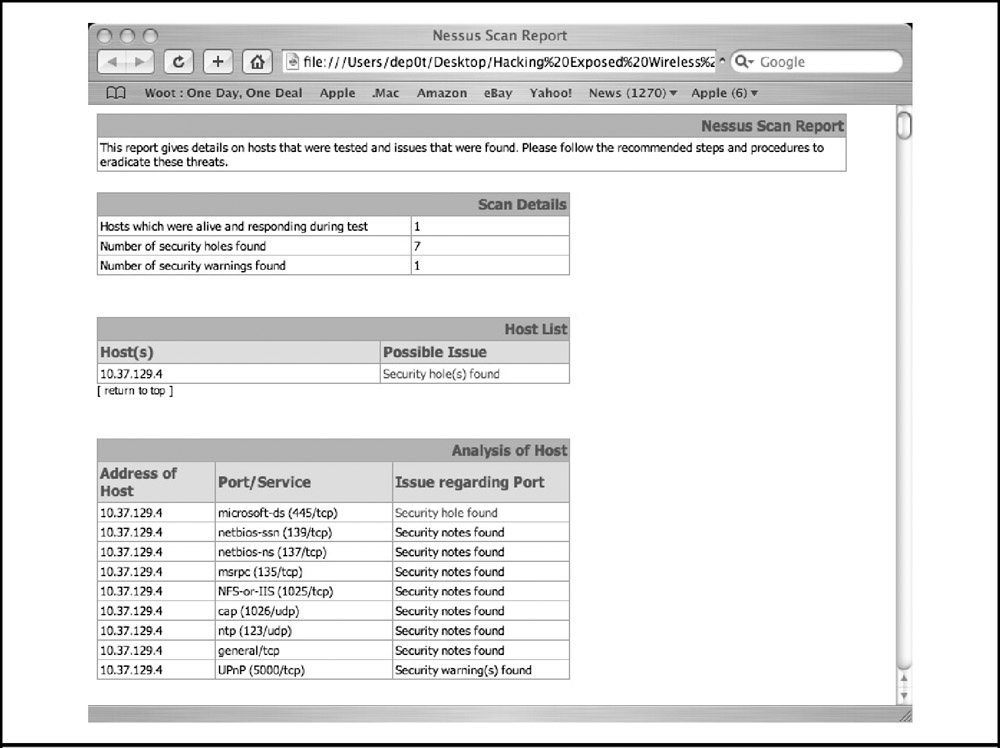Open the Amazon bookmark
This screenshot has height=748, width=1000.
coord(442,93)
